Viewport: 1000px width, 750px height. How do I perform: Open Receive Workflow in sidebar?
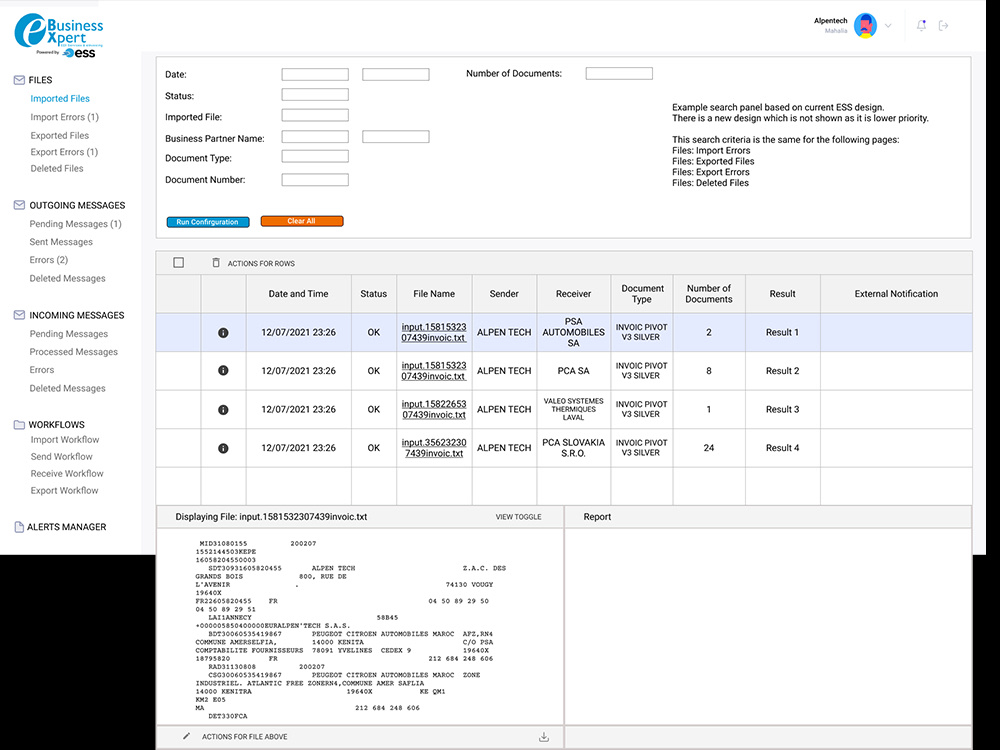(66, 473)
